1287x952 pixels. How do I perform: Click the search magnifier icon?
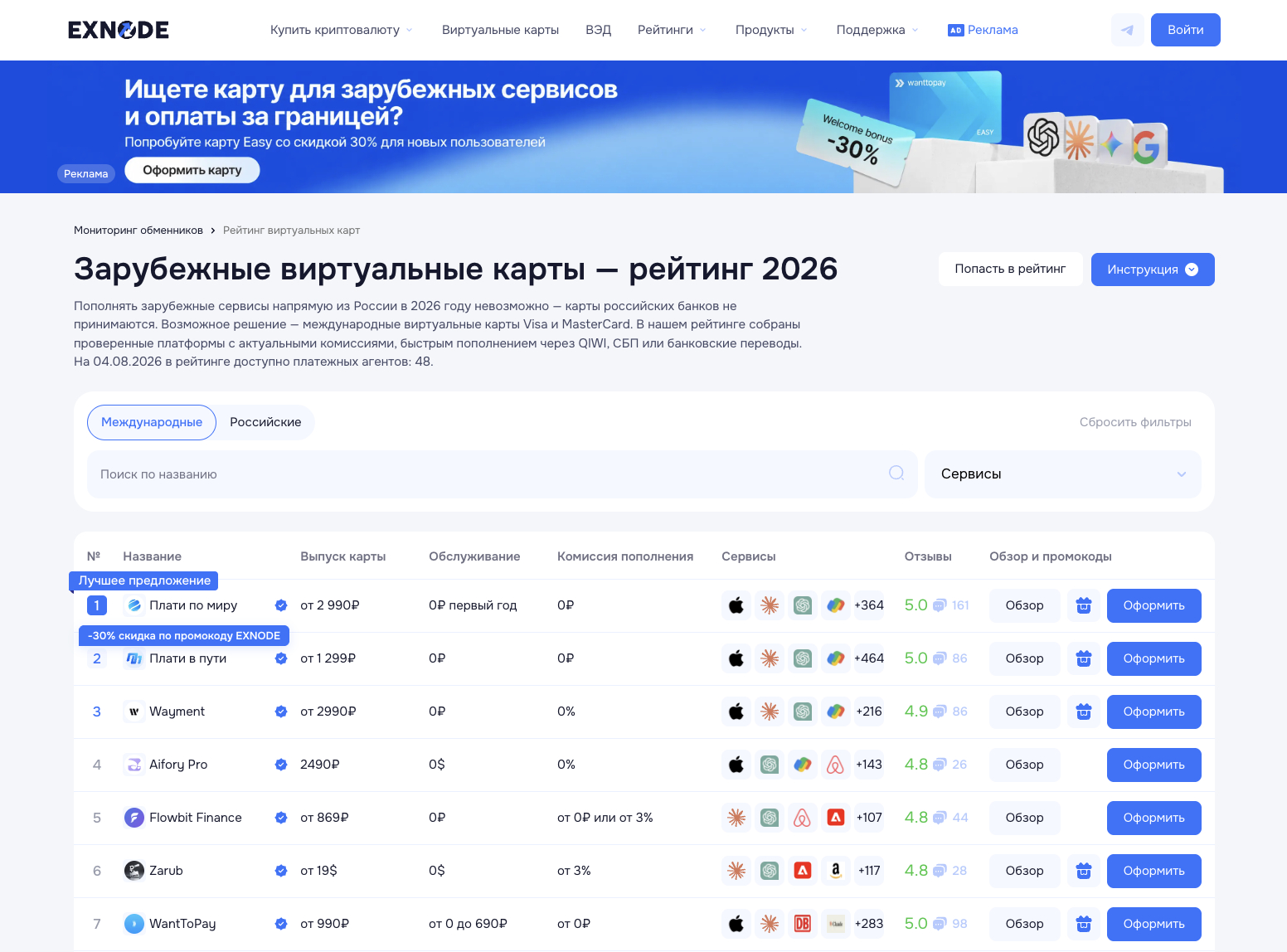[896, 473]
